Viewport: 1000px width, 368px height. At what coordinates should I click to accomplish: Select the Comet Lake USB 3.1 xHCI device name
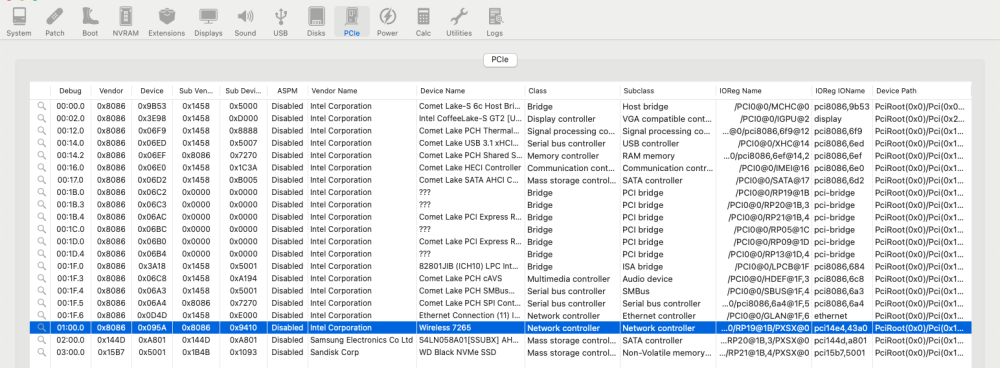[470, 144]
